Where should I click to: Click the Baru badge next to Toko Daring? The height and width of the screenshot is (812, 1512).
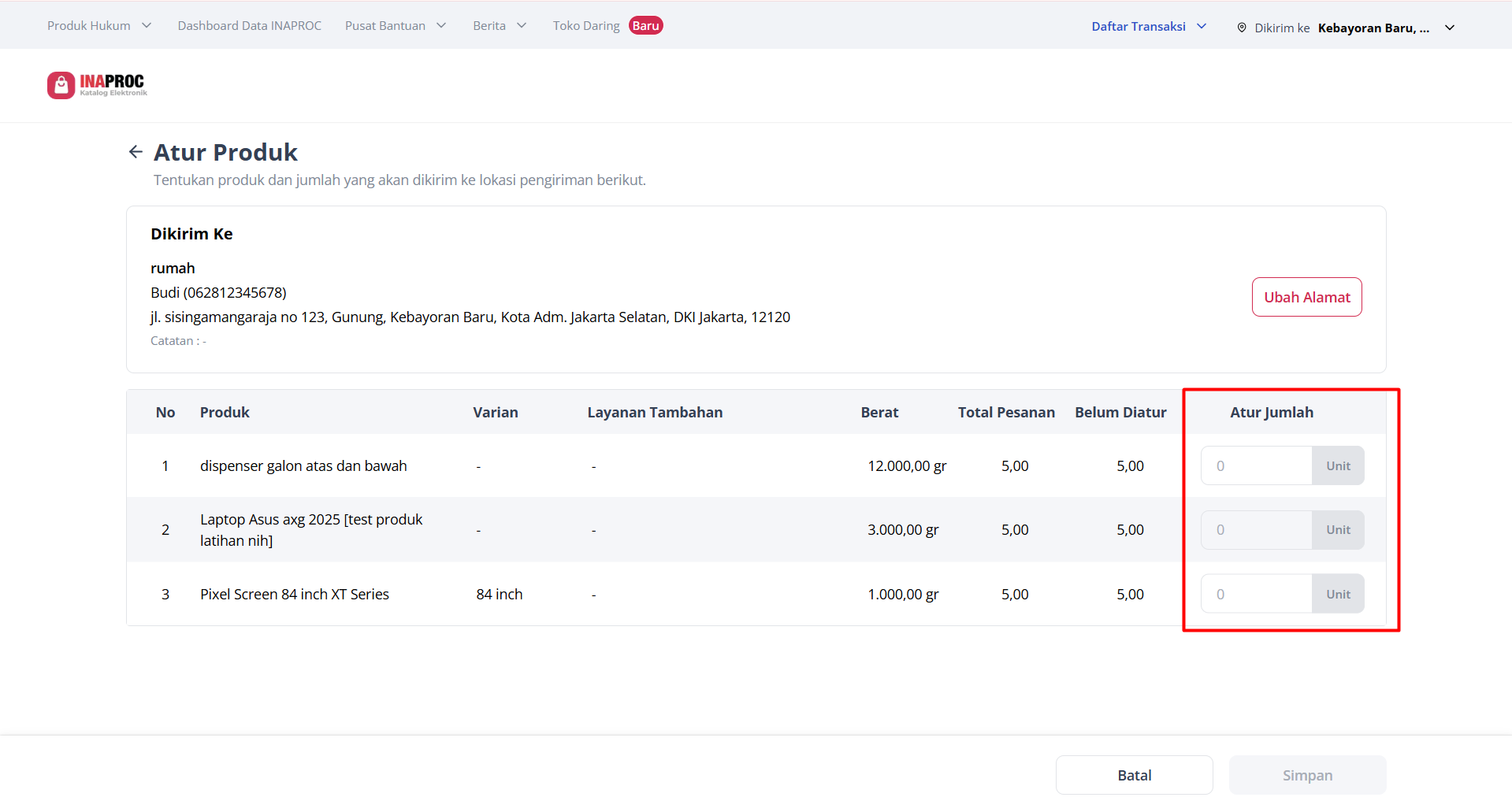[x=646, y=26]
